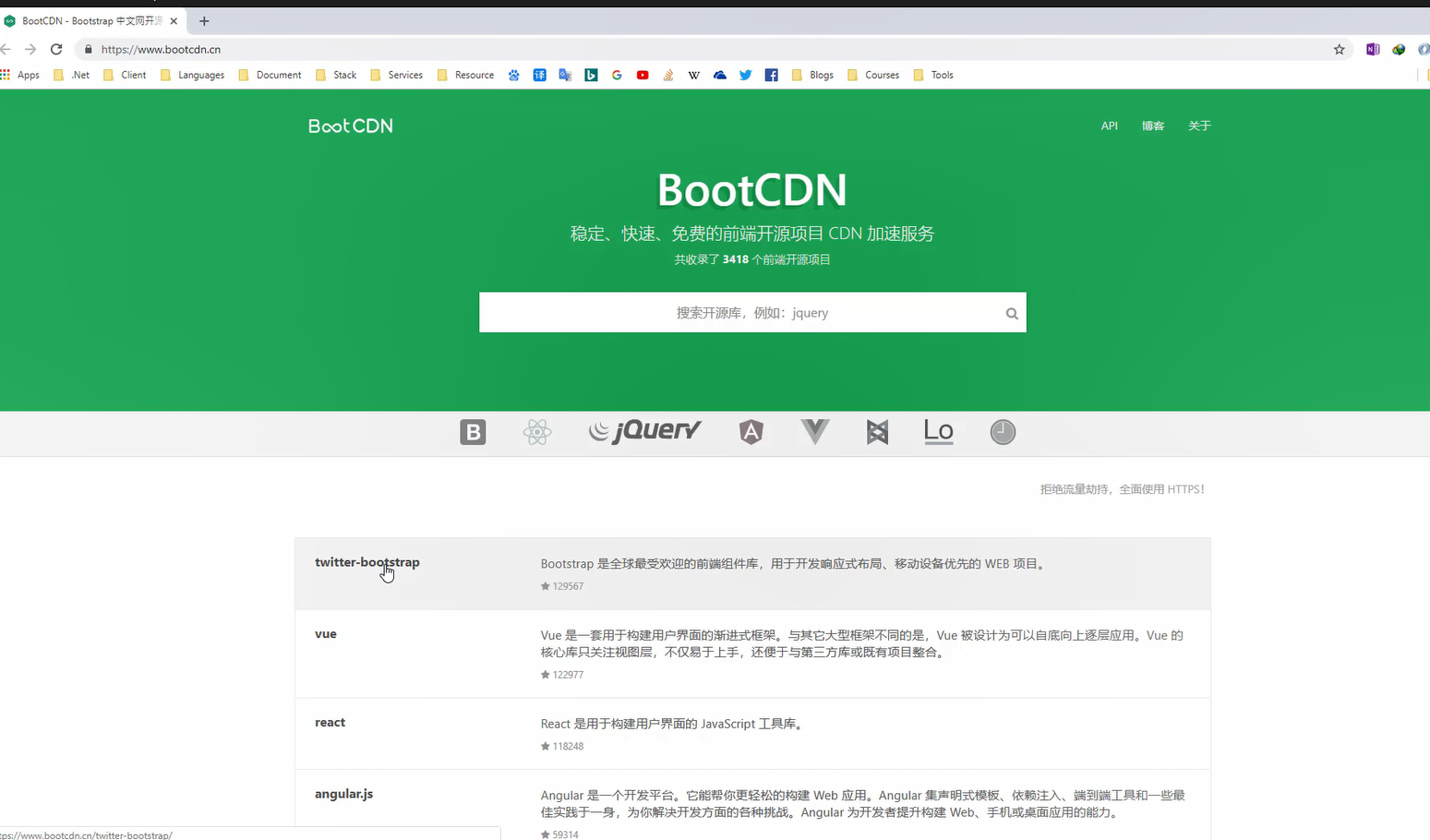
Task: Open the jQuery logo link
Action: pyautogui.click(x=644, y=431)
